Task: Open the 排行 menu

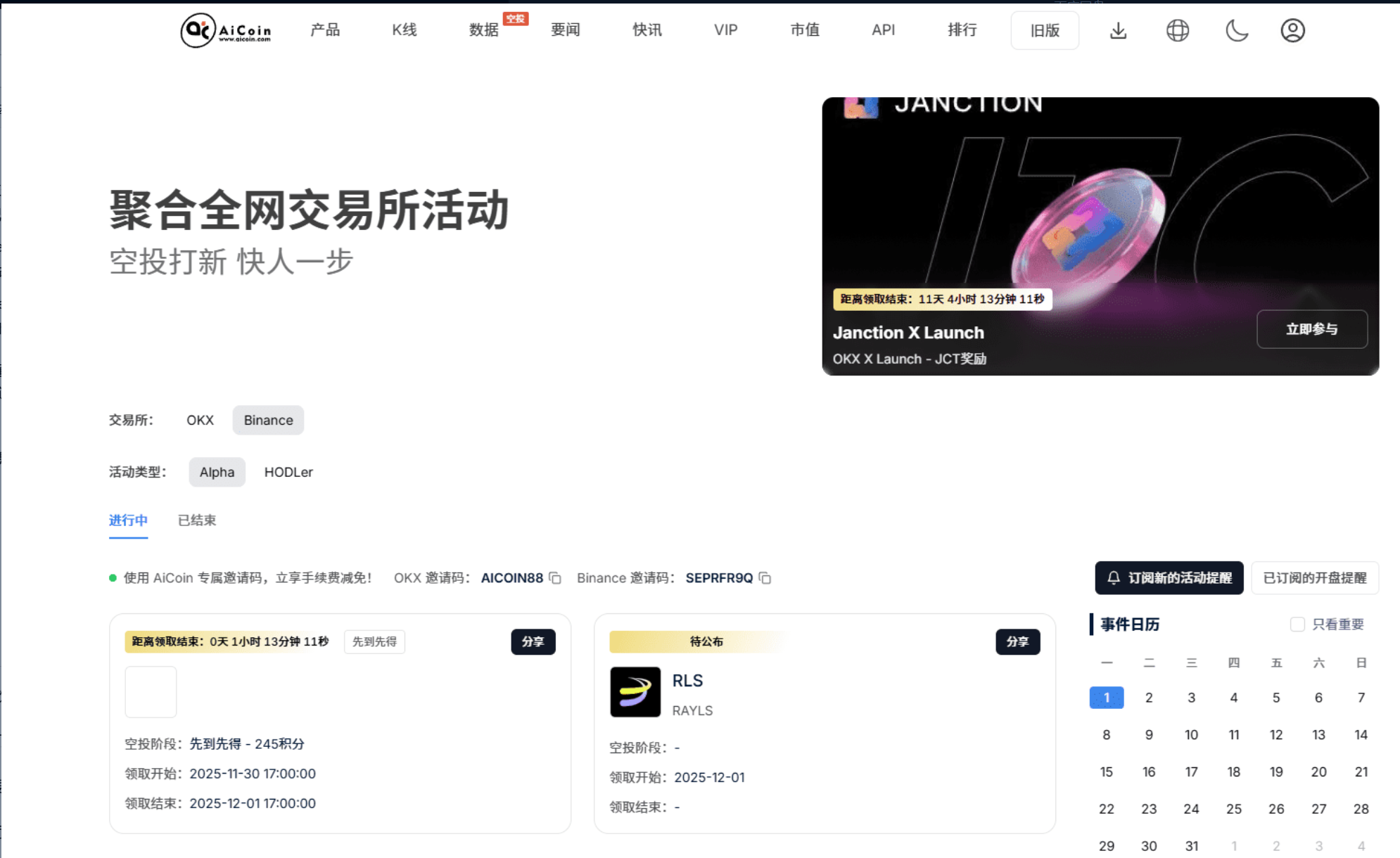Action: [x=962, y=30]
